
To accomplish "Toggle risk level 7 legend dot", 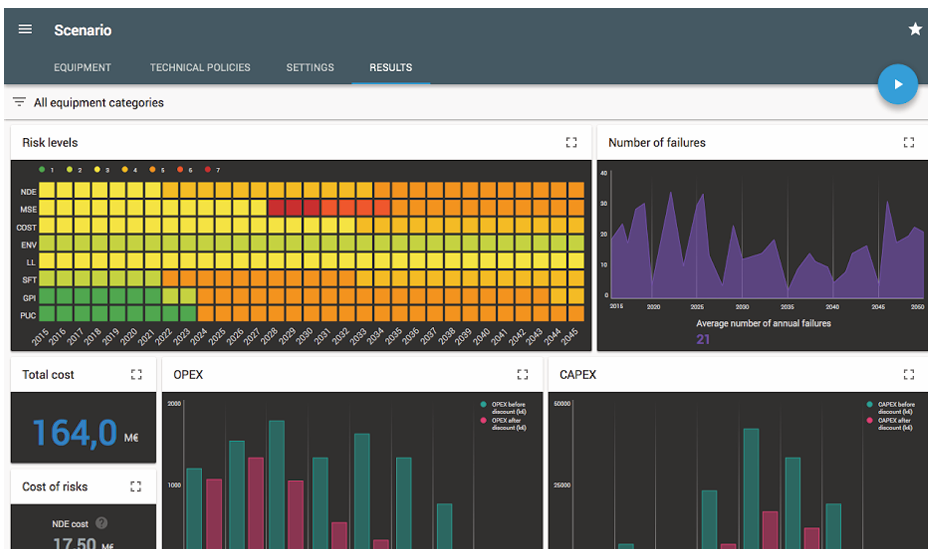I will (208, 170).
